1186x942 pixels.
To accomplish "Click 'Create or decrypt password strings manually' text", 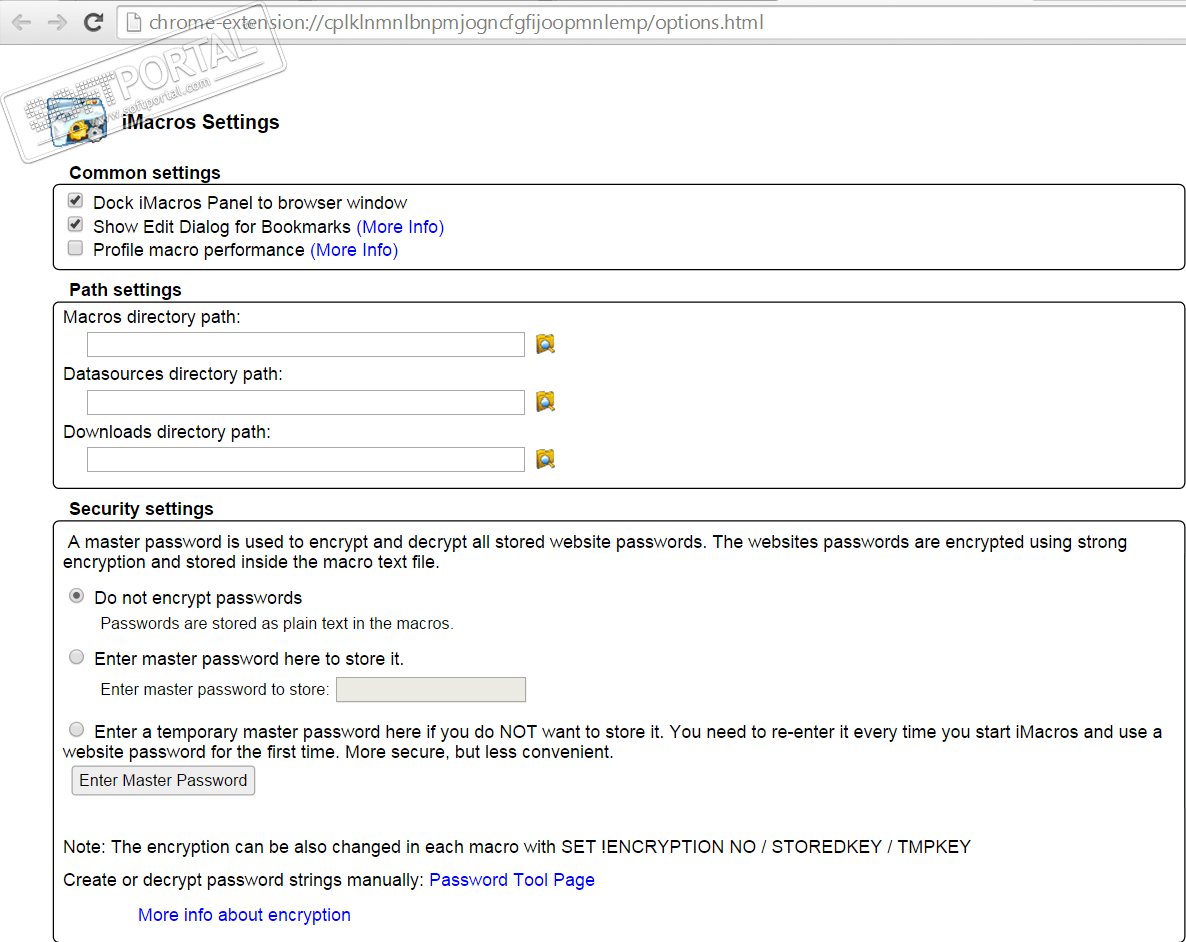I will click(243, 880).
